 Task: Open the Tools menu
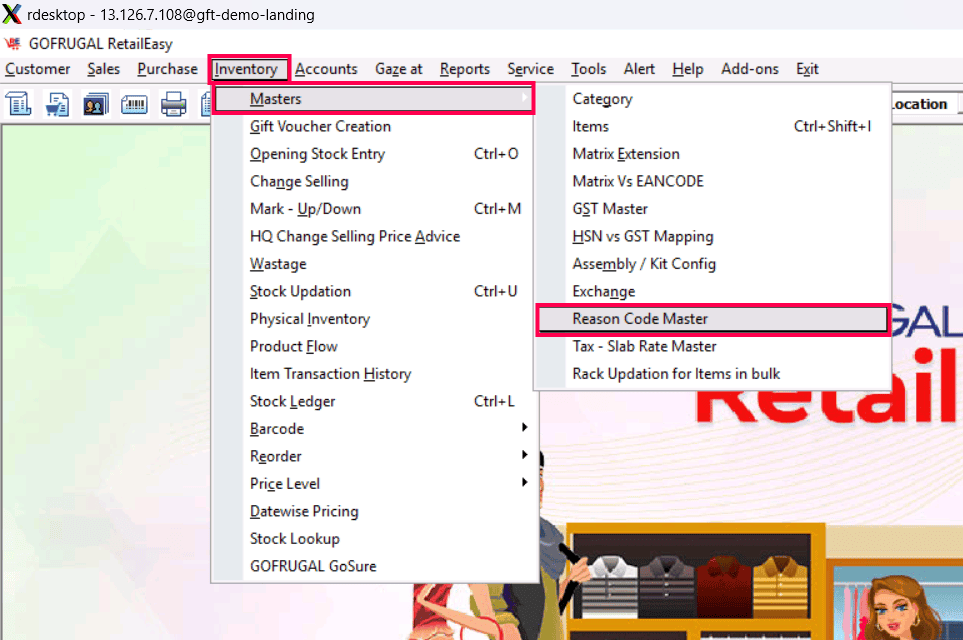pyautogui.click(x=588, y=69)
